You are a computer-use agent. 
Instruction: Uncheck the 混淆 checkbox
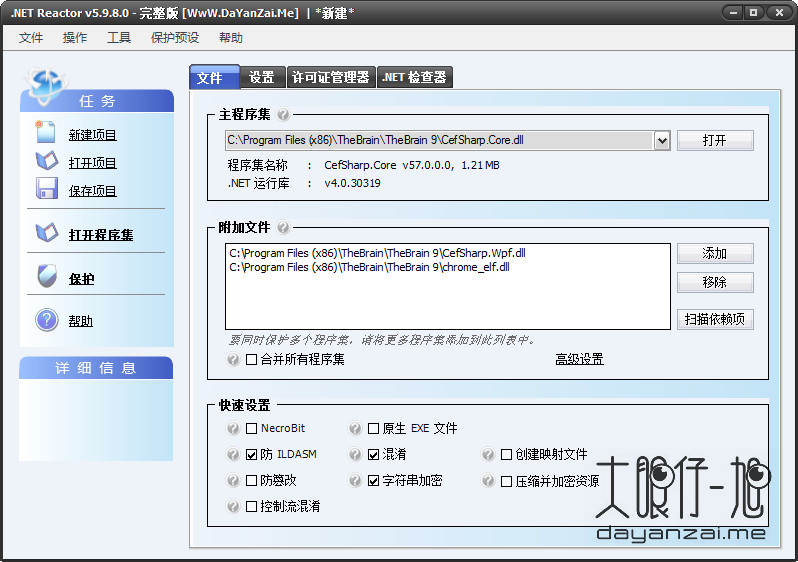coord(373,454)
